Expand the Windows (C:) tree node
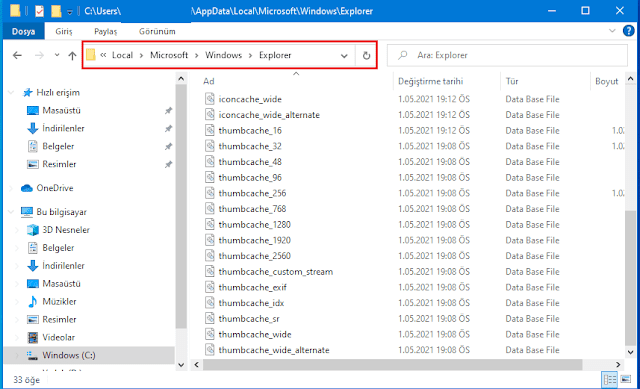 point(17,356)
